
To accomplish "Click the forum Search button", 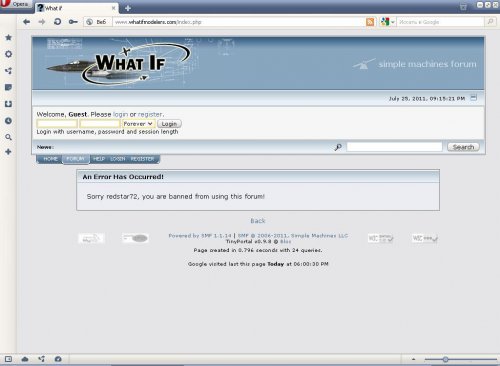I will click(463, 147).
